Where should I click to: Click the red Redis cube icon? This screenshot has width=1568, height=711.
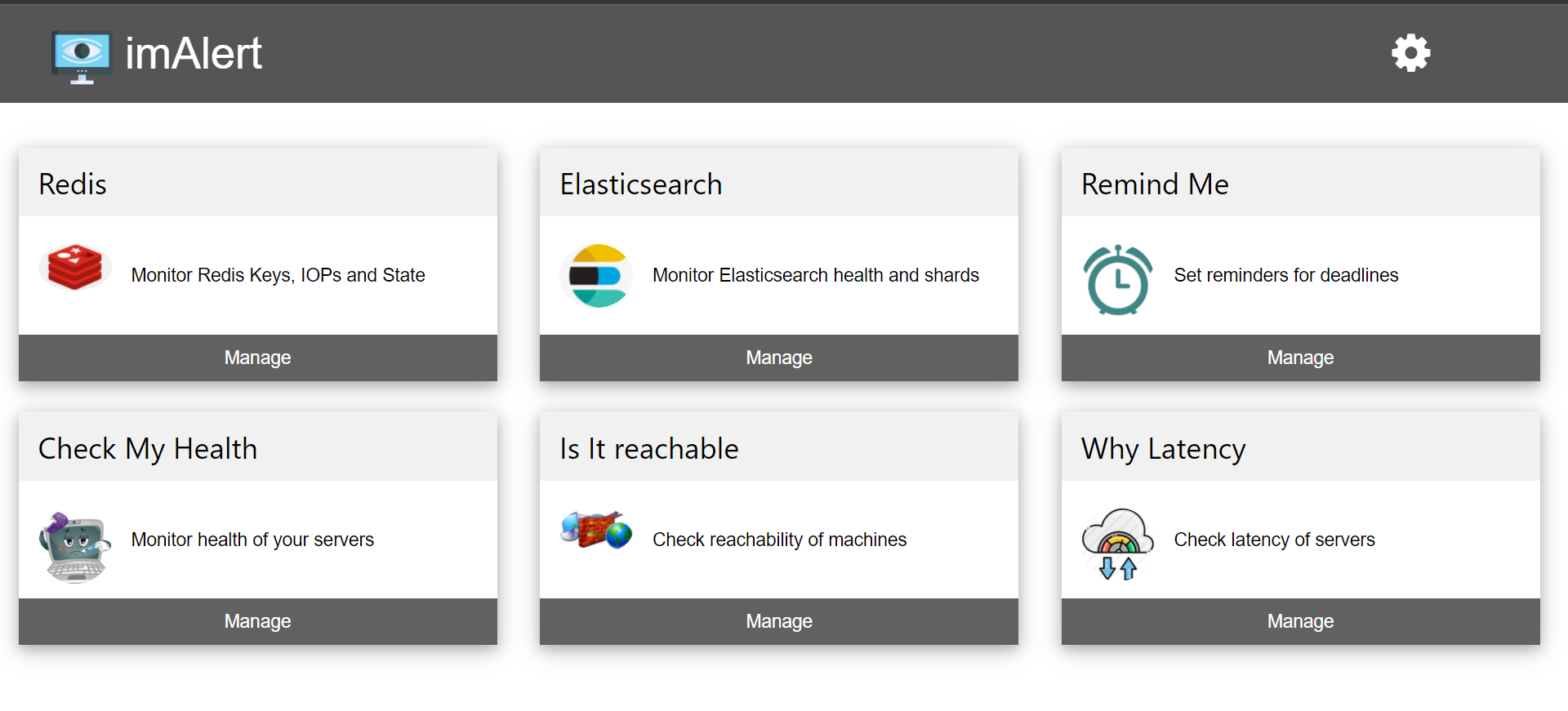click(x=74, y=268)
